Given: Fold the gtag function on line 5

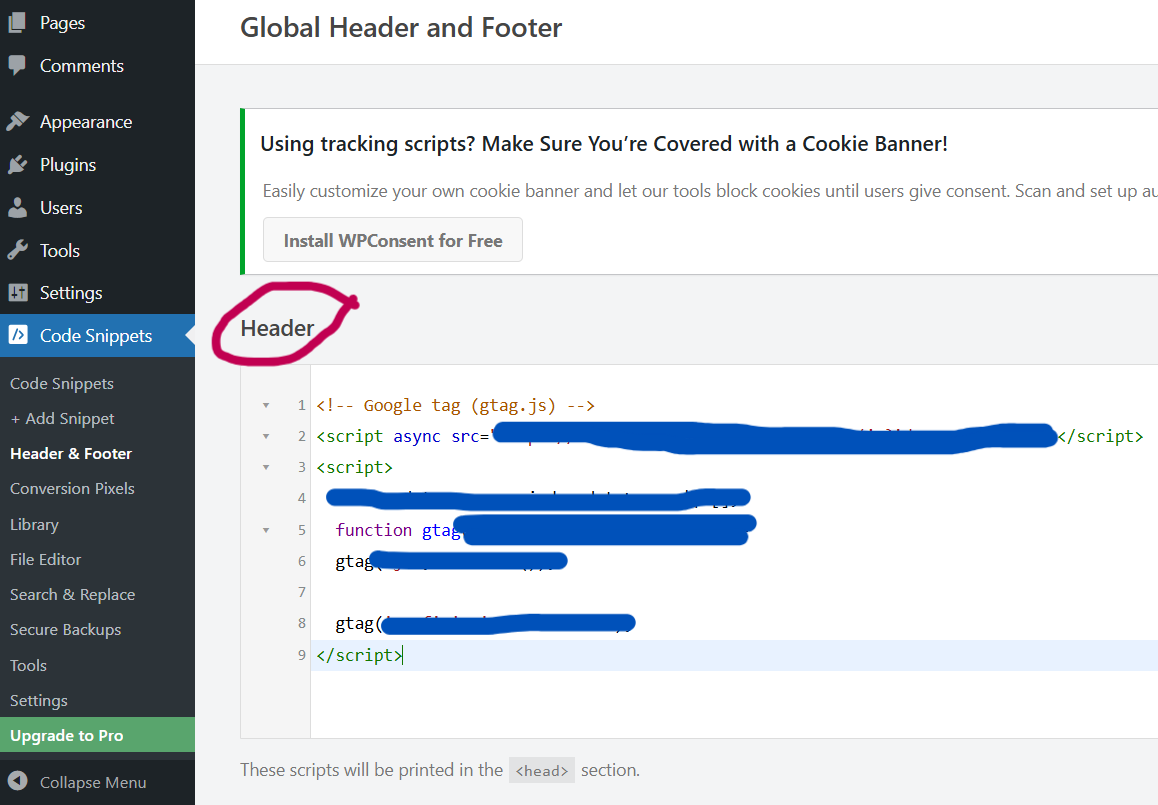Looking at the screenshot, I should point(266,529).
